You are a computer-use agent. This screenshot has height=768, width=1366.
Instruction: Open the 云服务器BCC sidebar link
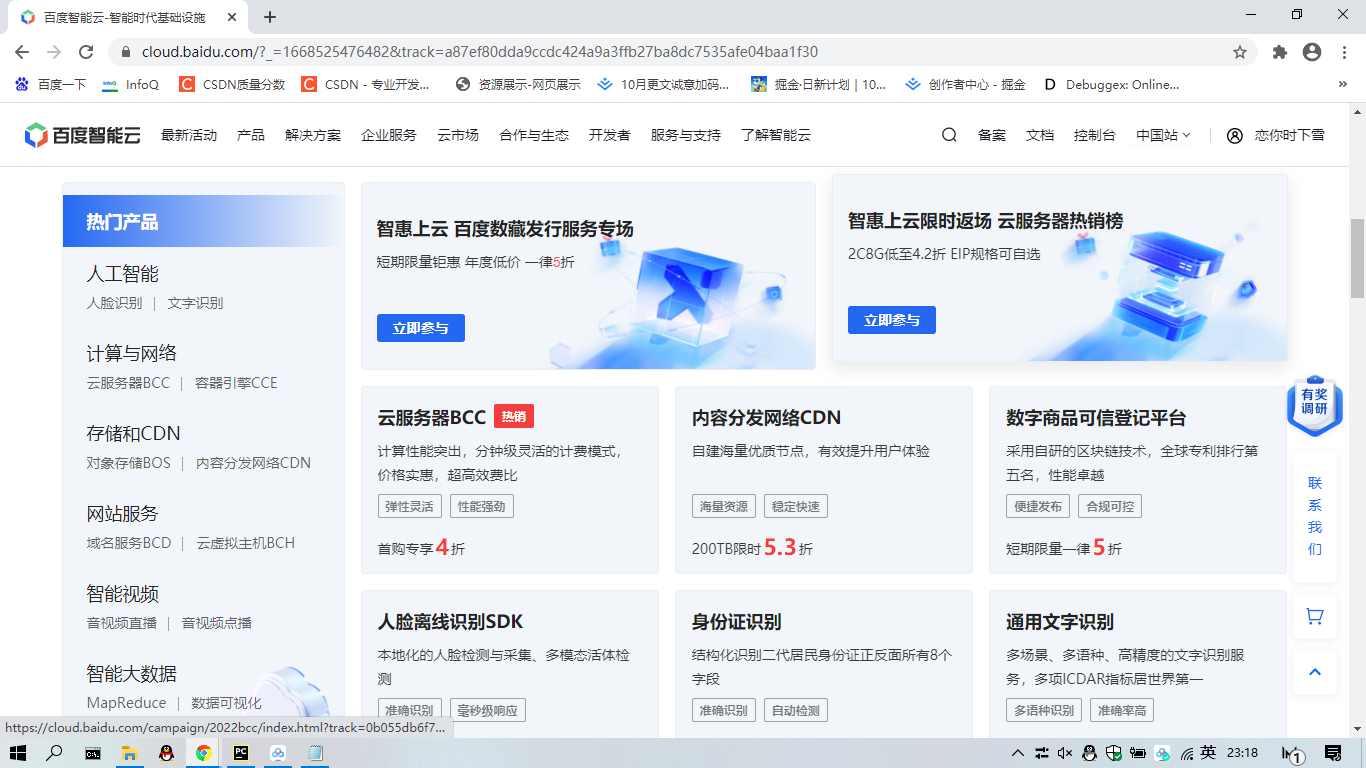[x=129, y=383]
